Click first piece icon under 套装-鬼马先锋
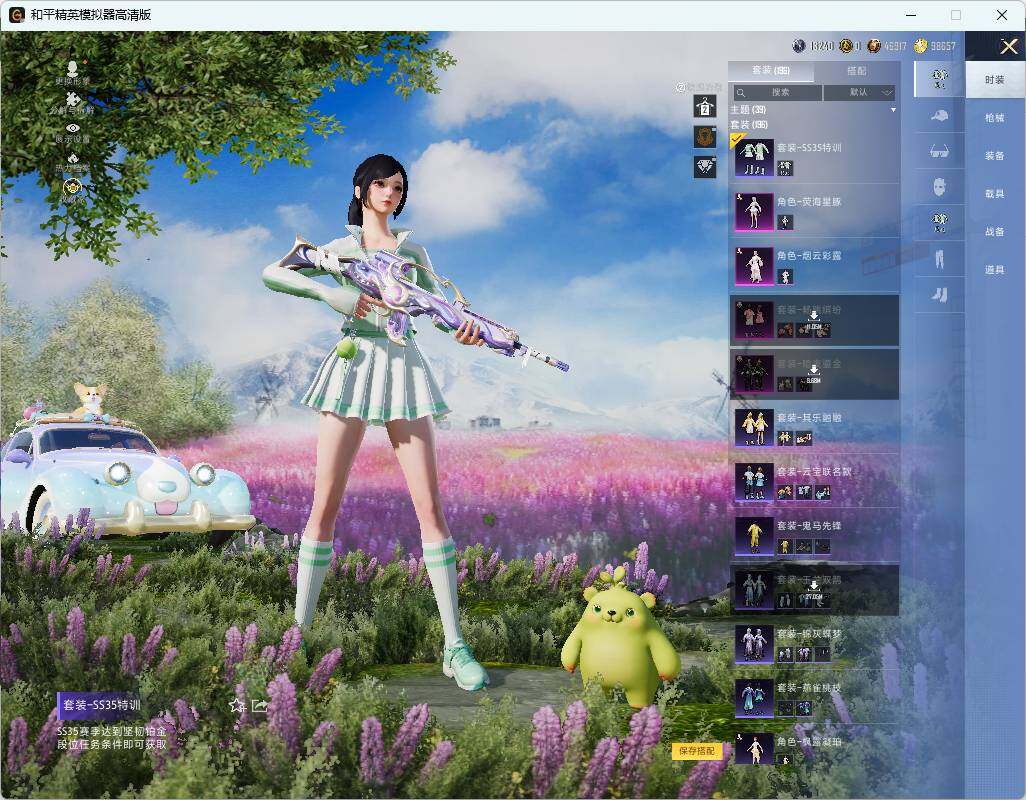The width and height of the screenshot is (1026, 800). pyautogui.click(x=785, y=546)
